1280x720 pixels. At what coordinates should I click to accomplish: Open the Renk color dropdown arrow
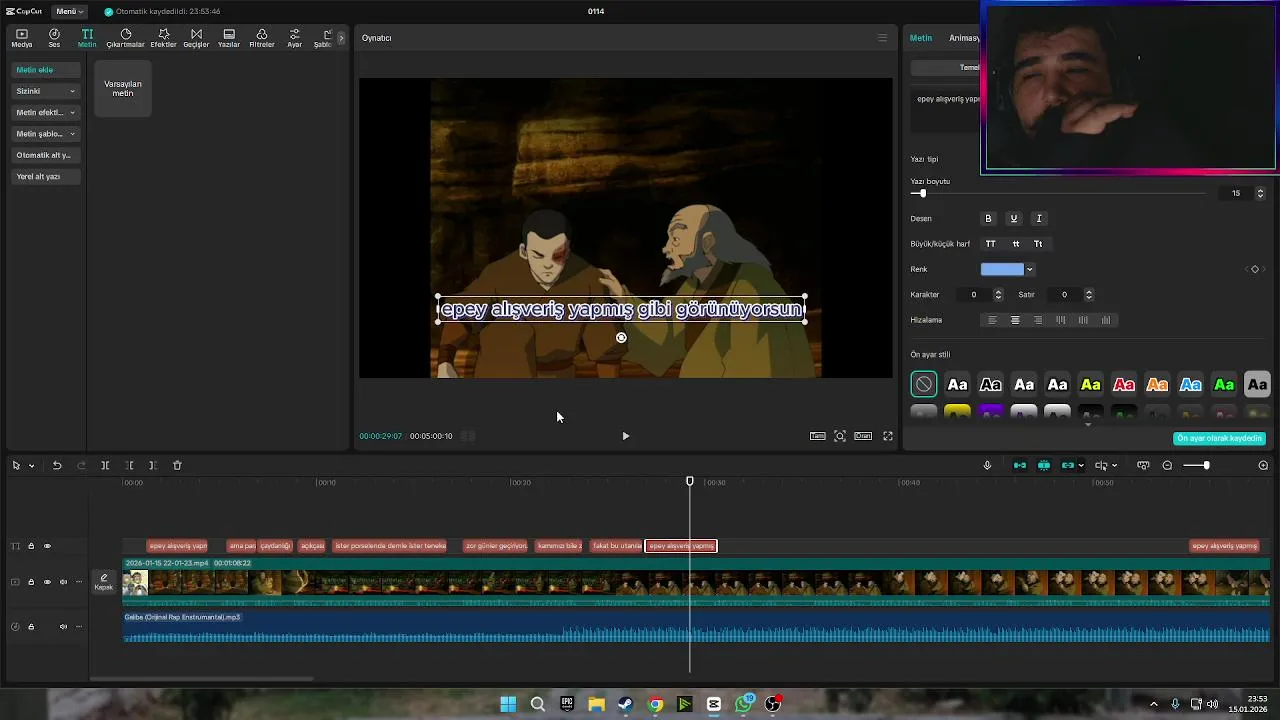1029,269
